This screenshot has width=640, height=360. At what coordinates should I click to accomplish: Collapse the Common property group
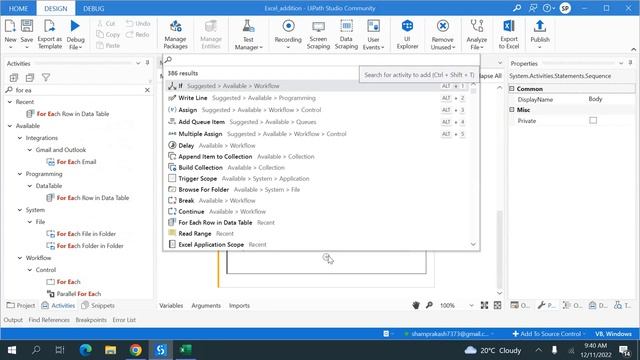point(512,89)
